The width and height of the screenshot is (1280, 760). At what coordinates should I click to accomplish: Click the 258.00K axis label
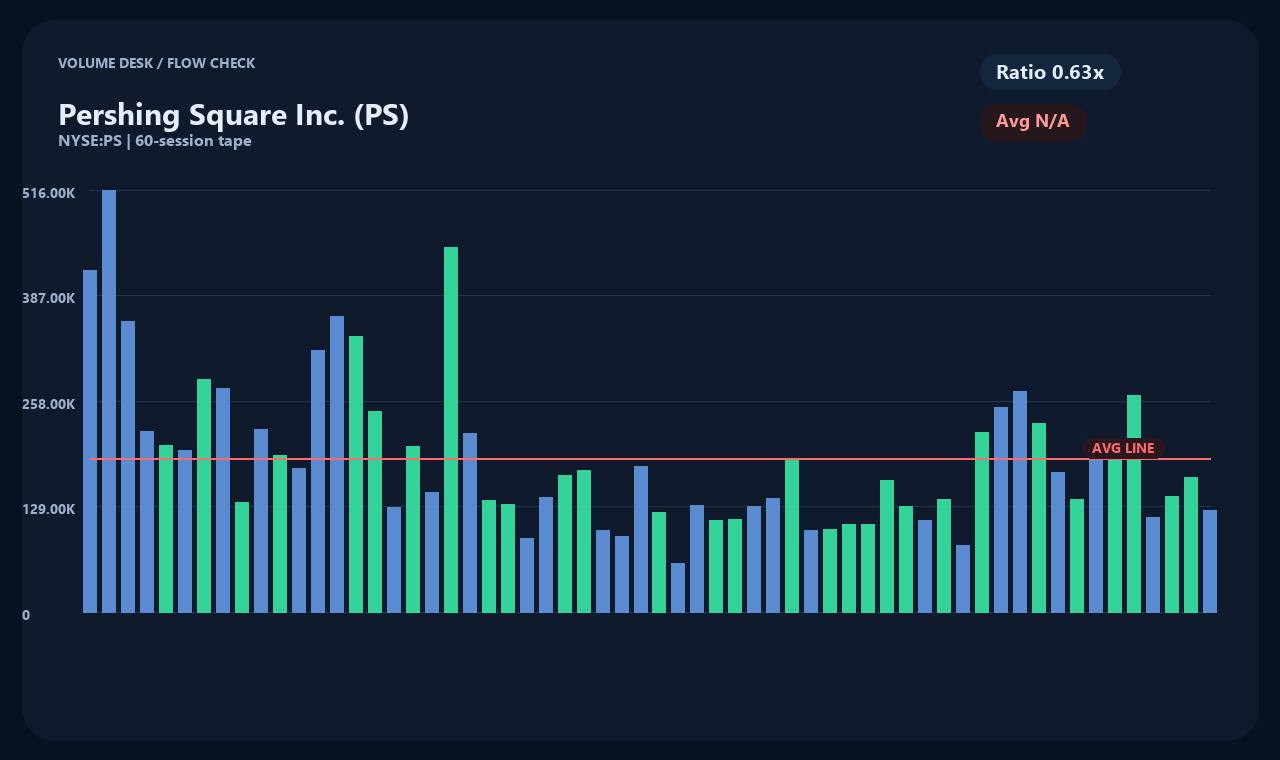[x=49, y=403]
